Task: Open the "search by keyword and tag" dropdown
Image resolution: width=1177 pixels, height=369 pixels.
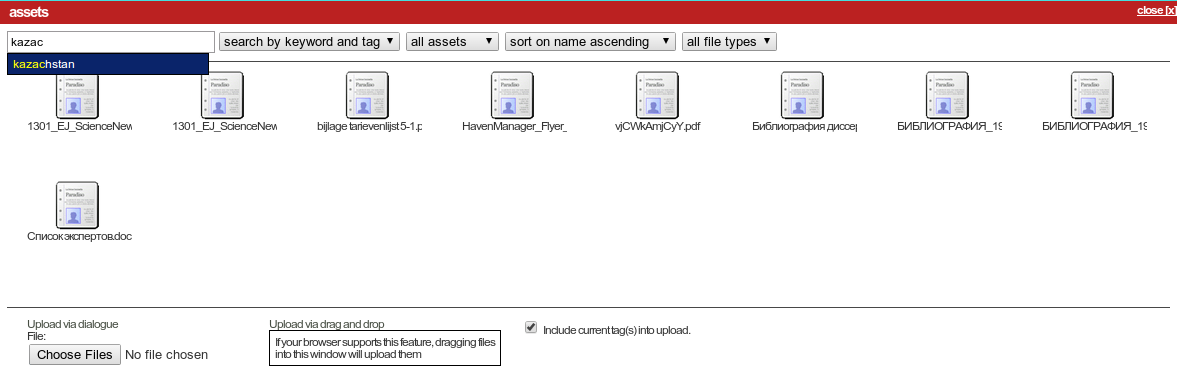Action: pos(309,42)
